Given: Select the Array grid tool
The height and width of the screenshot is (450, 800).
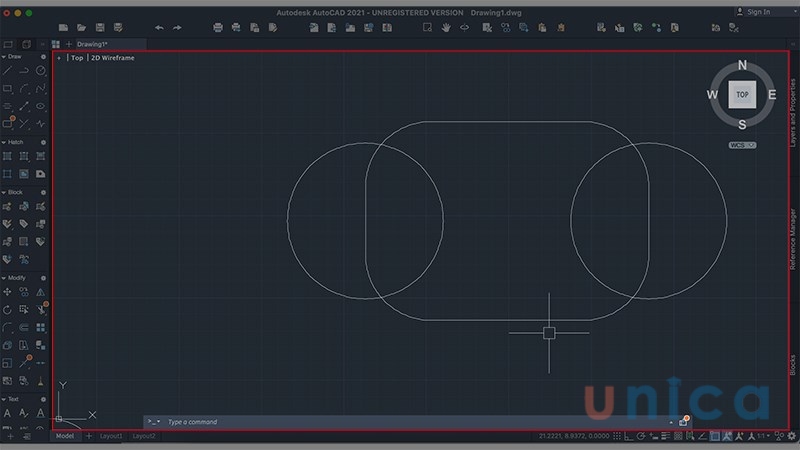Looking at the screenshot, I should coord(41,327).
